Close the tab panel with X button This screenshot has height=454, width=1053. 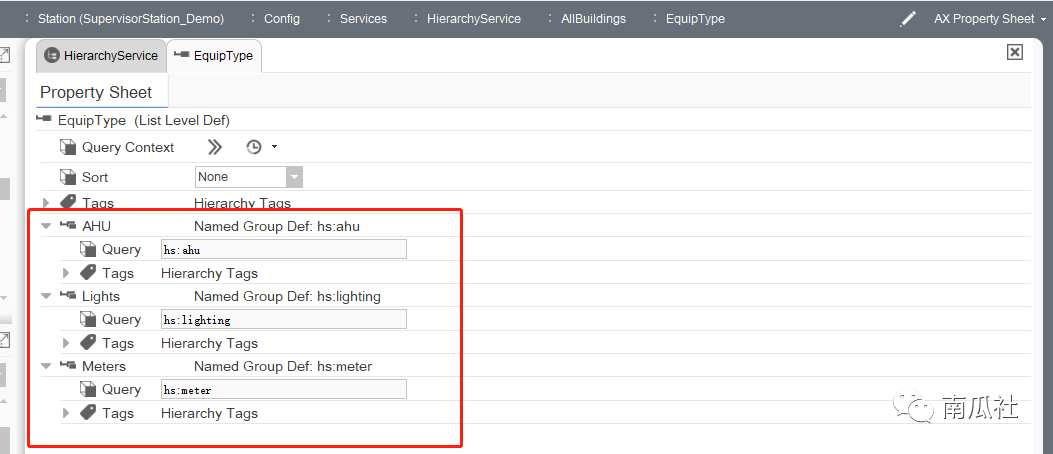(1014, 52)
